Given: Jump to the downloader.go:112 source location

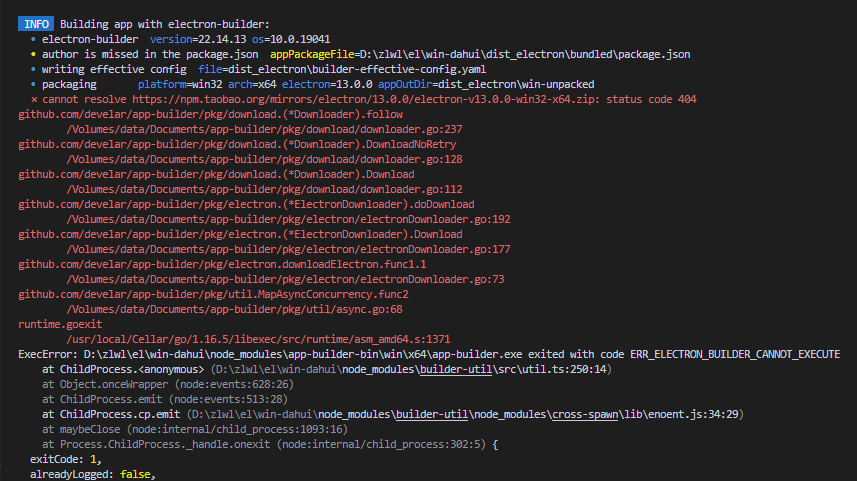Looking at the screenshot, I should 264,189.
